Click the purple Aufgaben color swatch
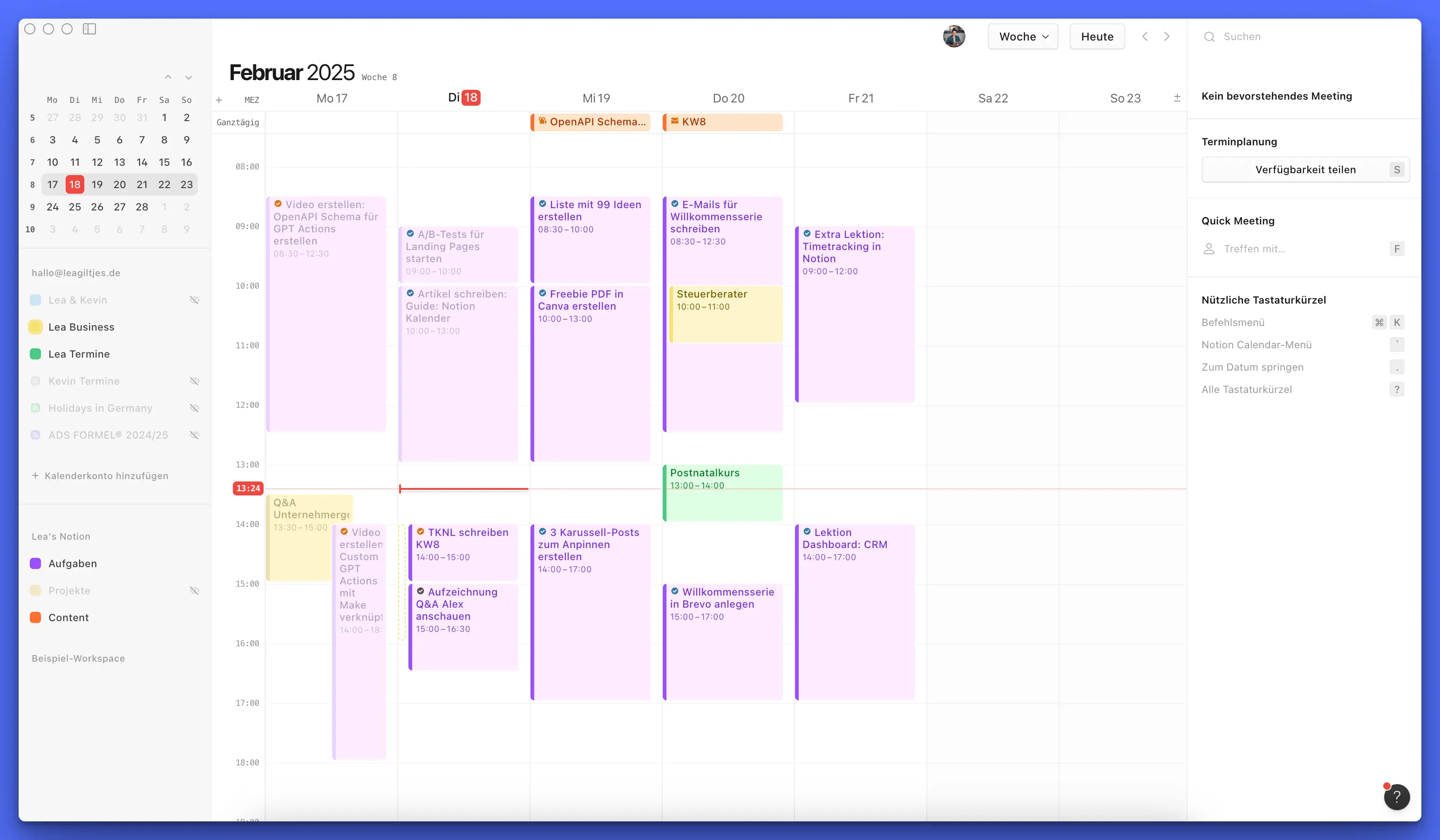1440x840 pixels. [35, 563]
